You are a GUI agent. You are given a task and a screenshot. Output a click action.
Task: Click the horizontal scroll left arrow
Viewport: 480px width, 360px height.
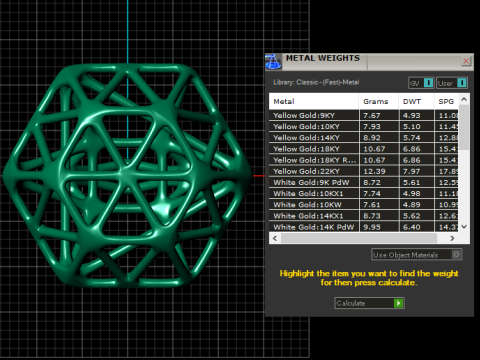point(275,238)
